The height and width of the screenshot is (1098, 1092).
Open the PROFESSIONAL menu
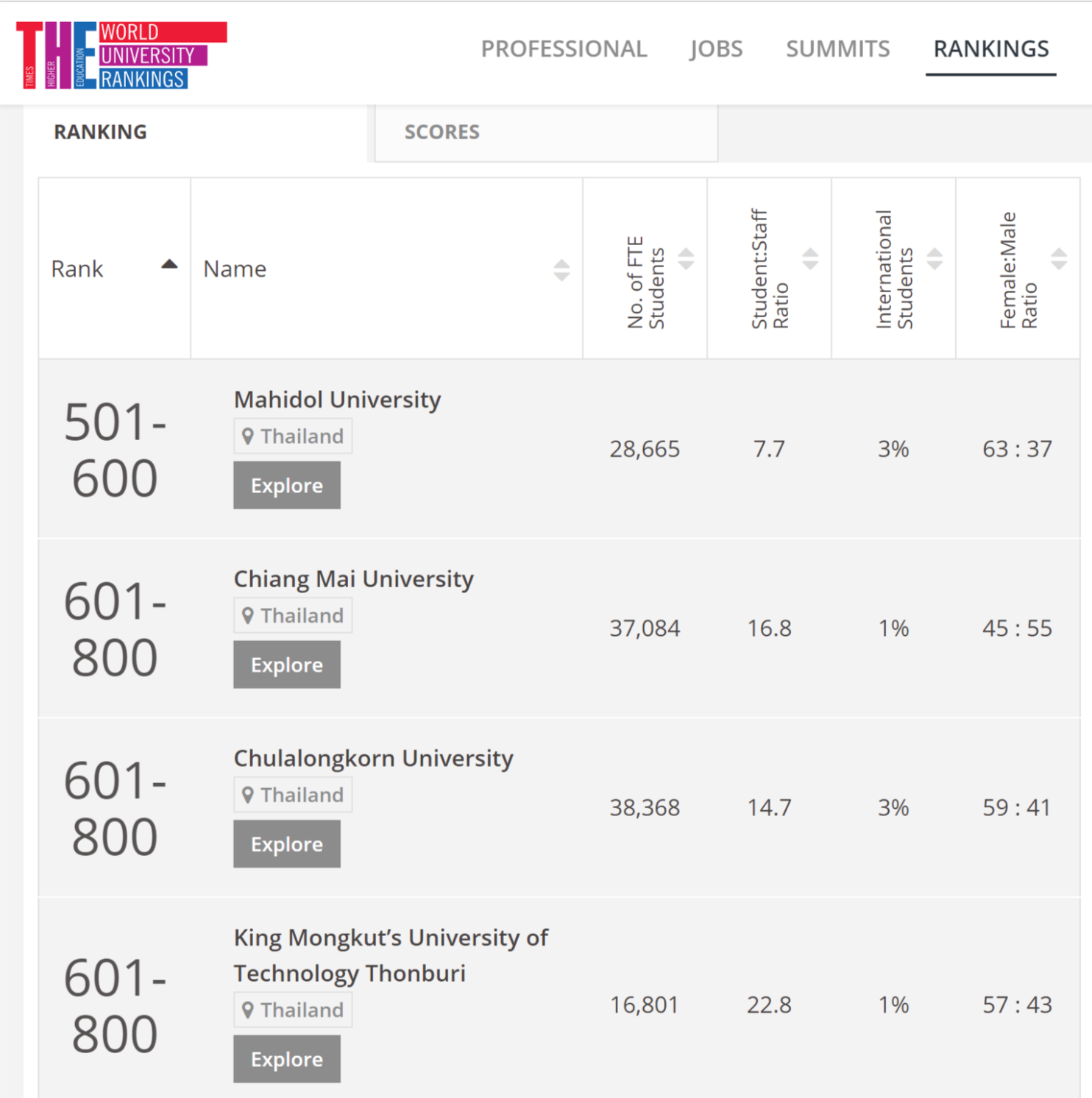pos(564,49)
